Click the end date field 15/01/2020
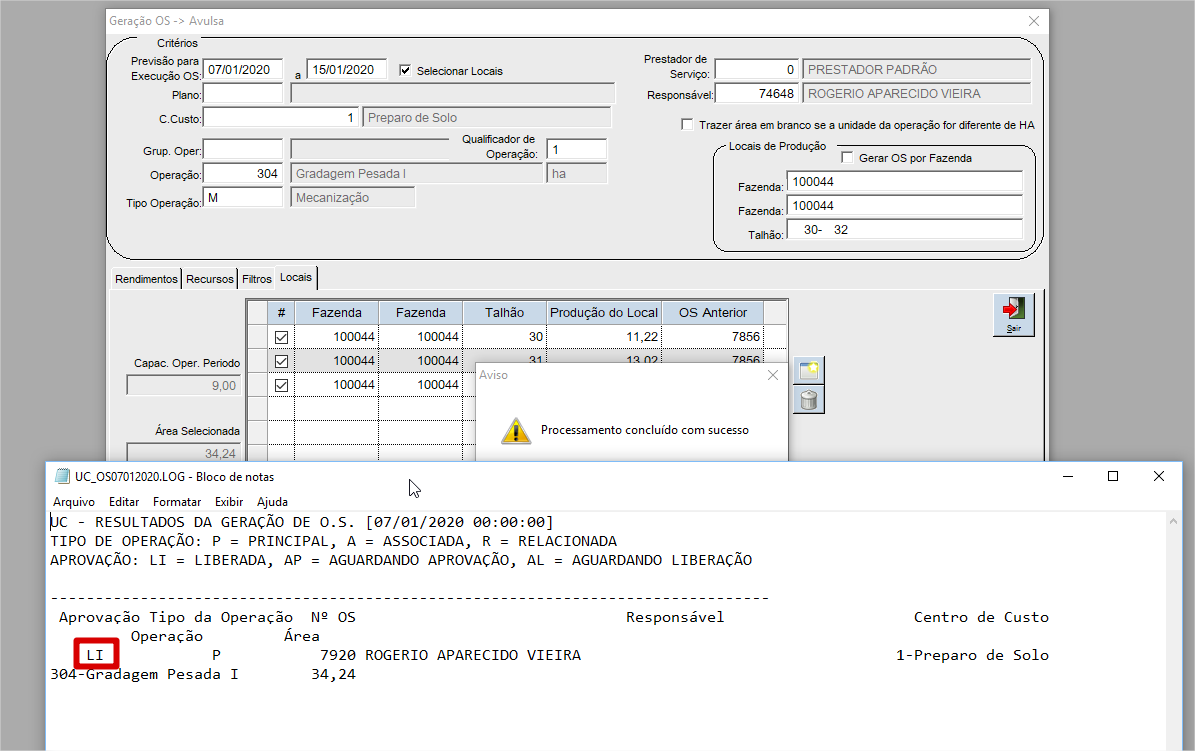The width and height of the screenshot is (1195, 751). click(347, 69)
